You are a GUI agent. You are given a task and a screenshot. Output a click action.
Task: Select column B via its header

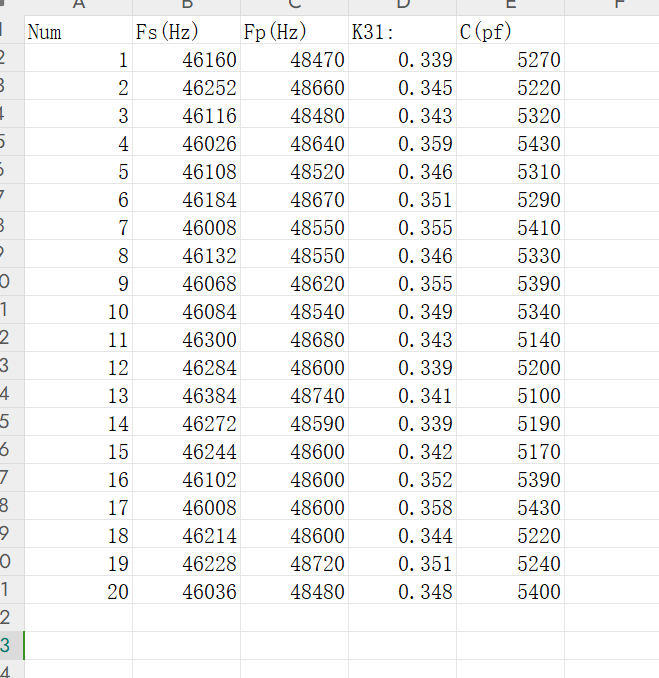point(186,5)
